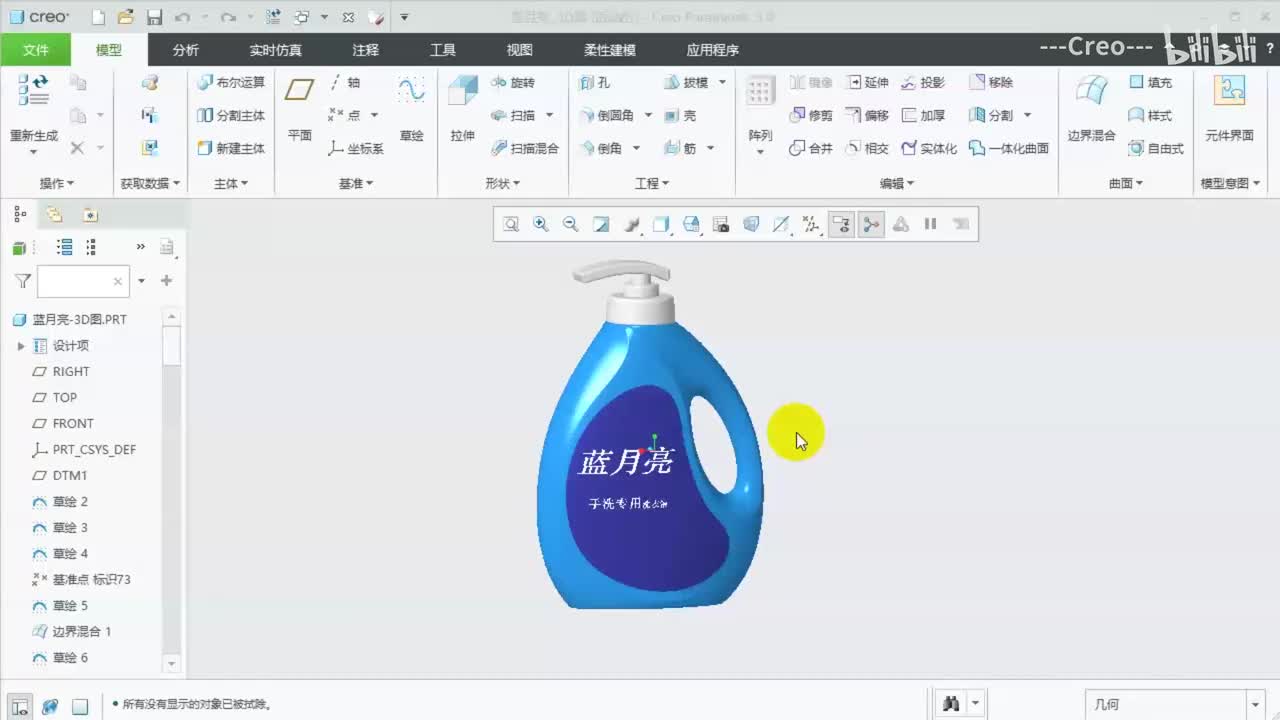Click New Body (新建主体)

point(231,148)
